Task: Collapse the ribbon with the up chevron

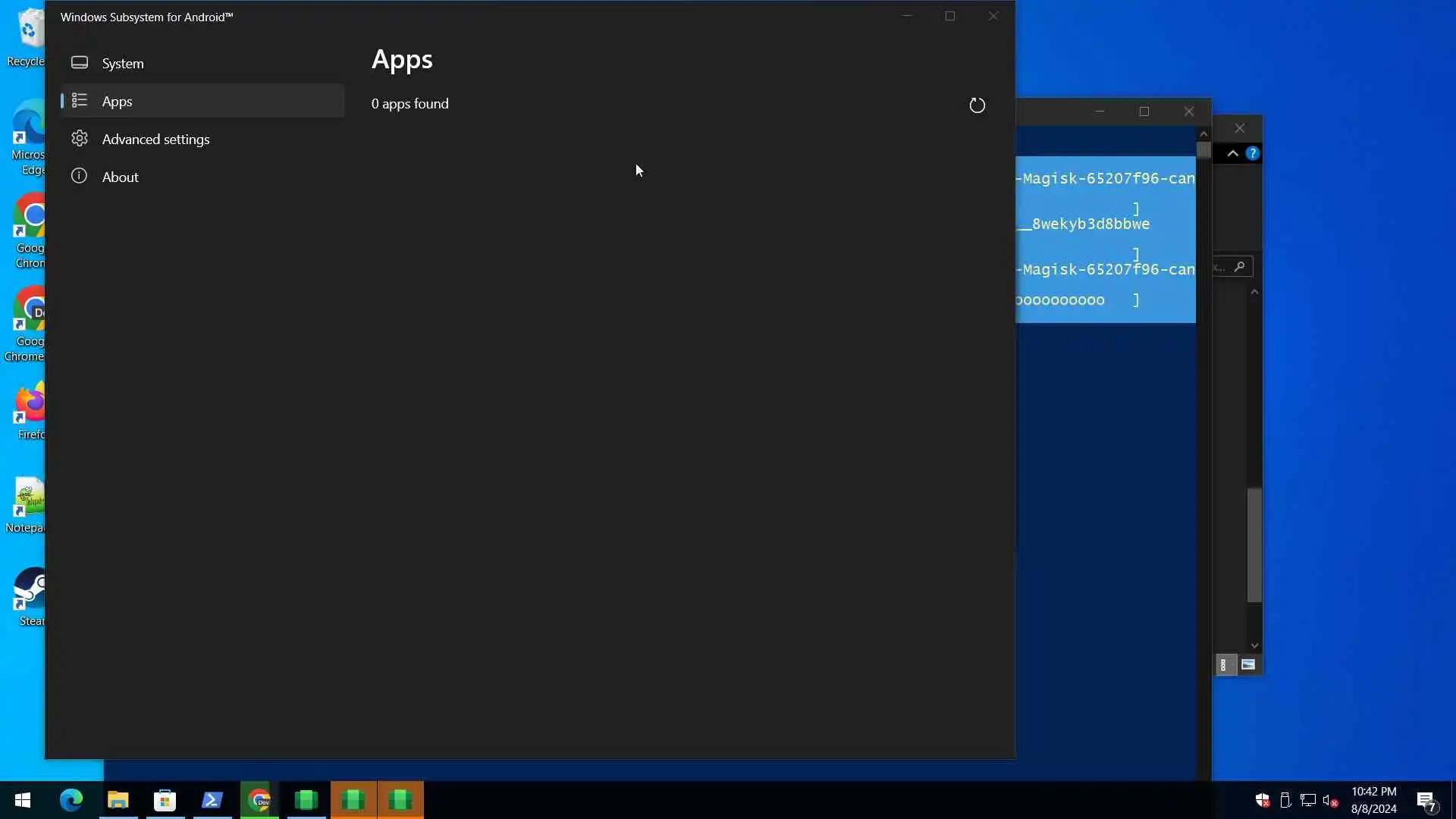Action: pyautogui.click(x=1233, y=153)
